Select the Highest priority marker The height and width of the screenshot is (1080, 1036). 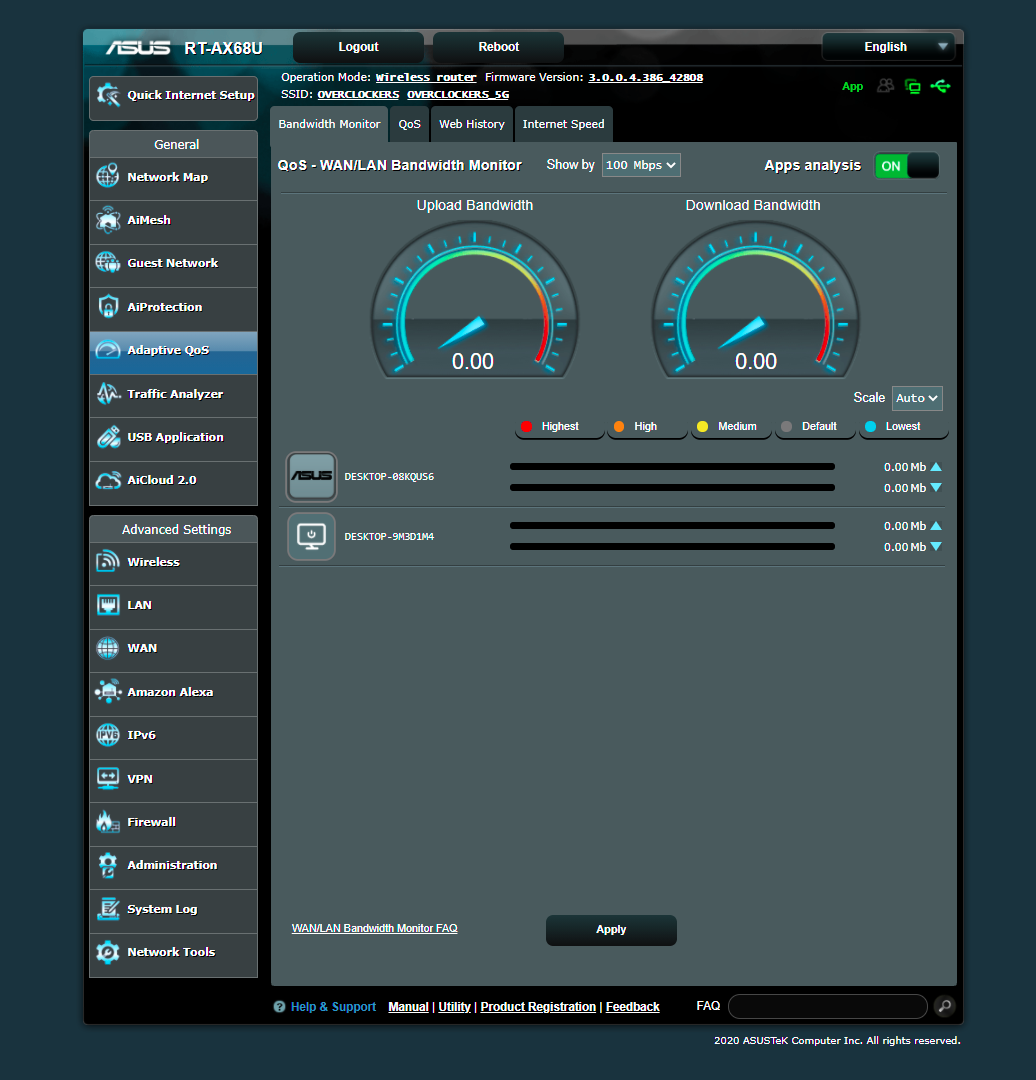527,425
